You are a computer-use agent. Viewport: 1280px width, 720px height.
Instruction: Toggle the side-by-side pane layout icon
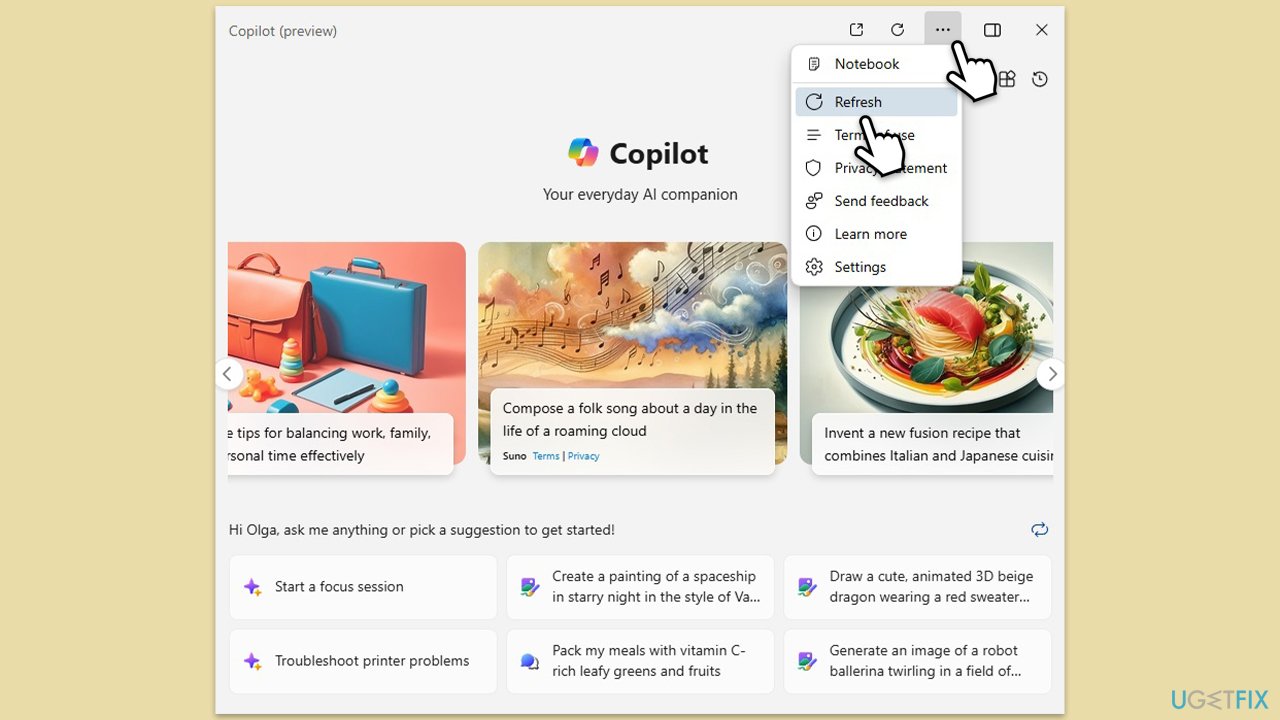pos(992,30)
